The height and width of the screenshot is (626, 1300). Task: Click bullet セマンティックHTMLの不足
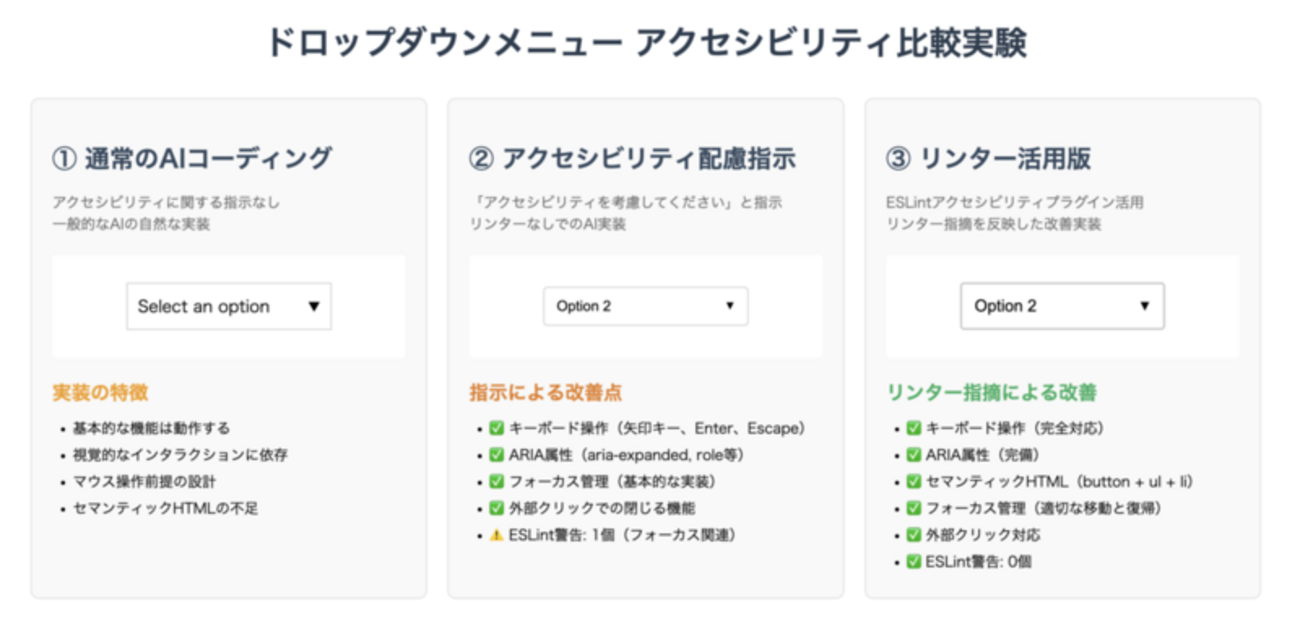(165, 509)
